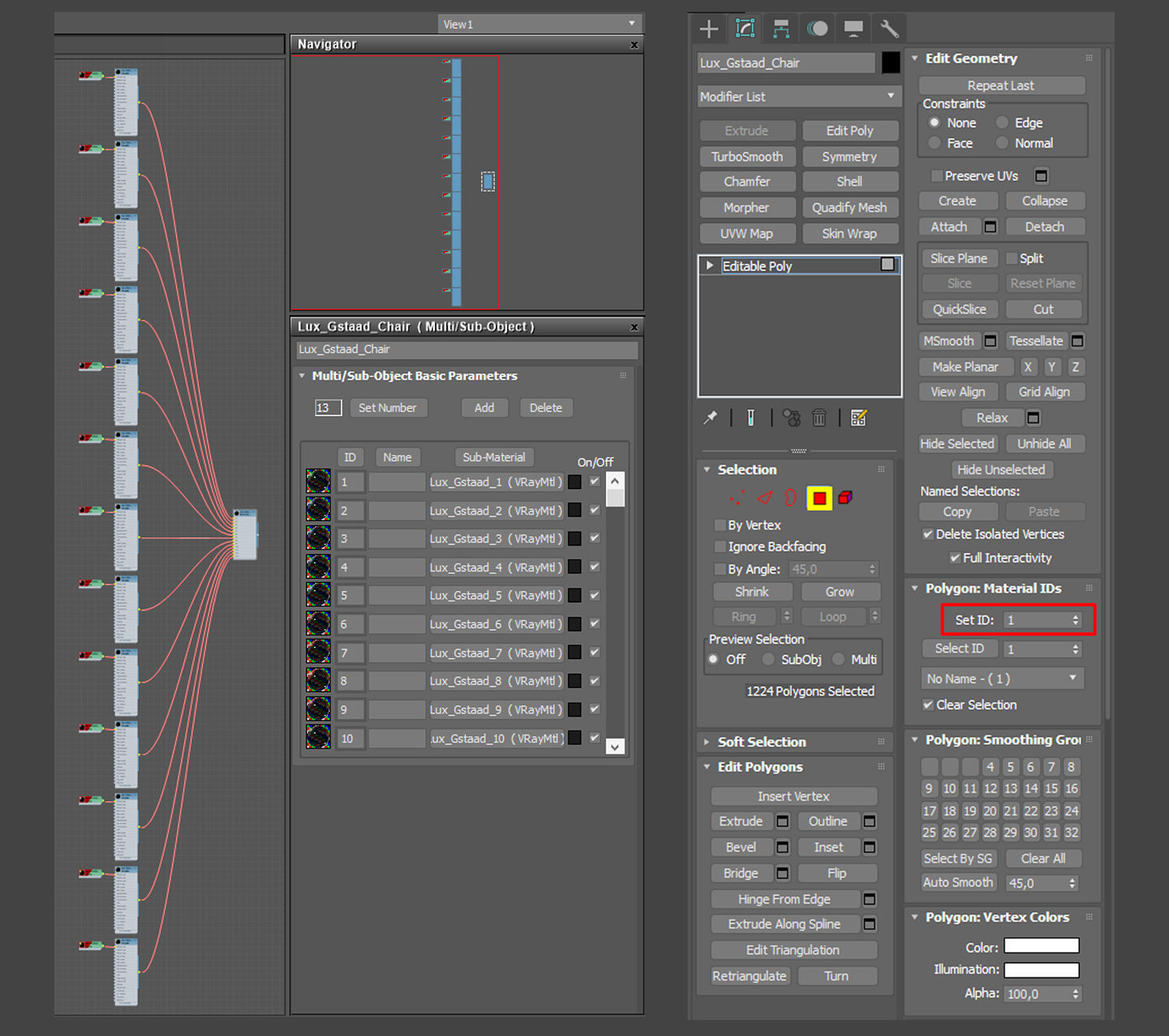The height and width of the screenshot is (1036, 1169).
Task: Open Tessellate settings box
Action: 1077,341
